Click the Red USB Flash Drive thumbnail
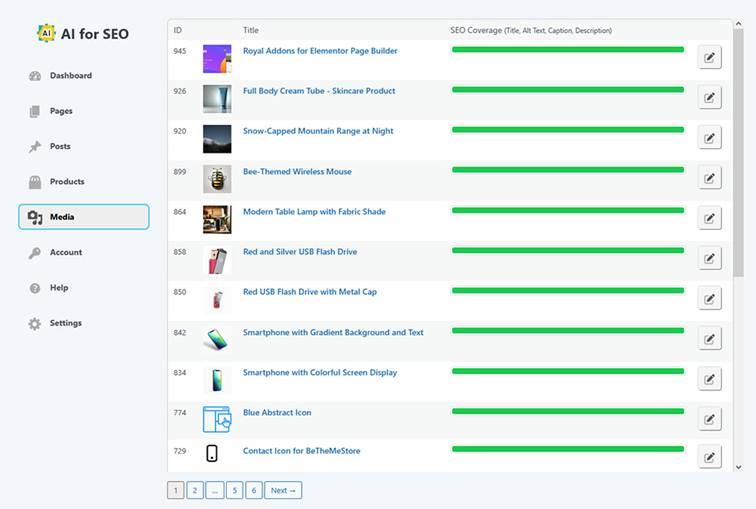The height and width of the screenshot is (509, 756). coord(217,299)
